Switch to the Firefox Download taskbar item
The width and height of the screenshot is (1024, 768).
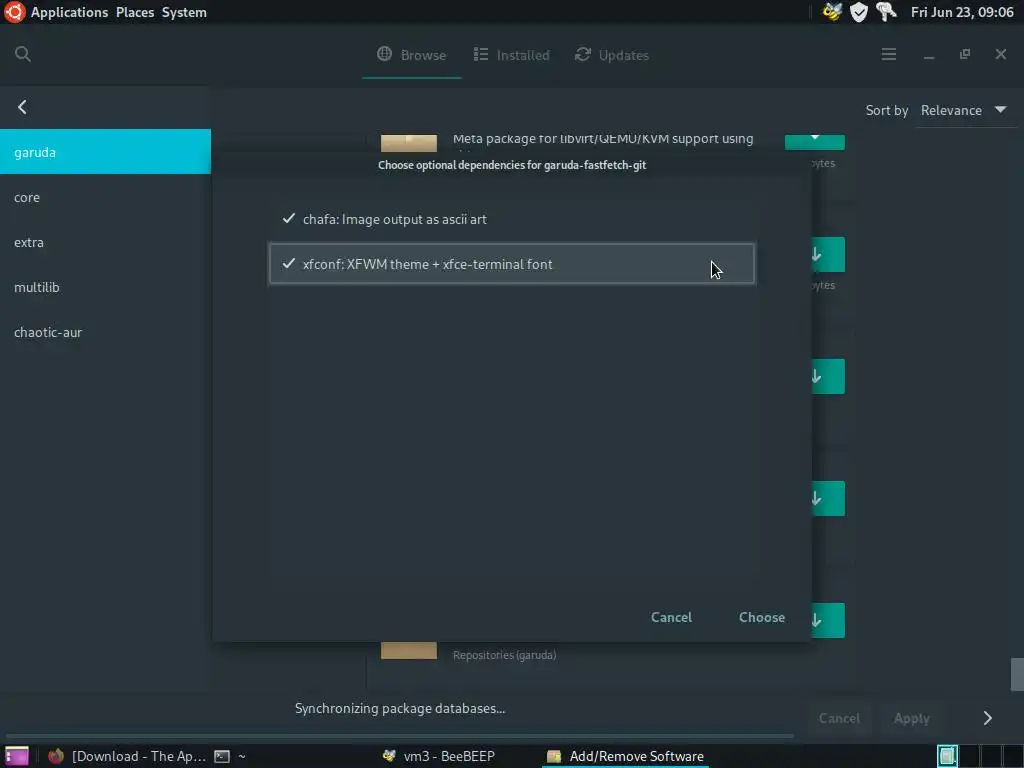[127, 756]
